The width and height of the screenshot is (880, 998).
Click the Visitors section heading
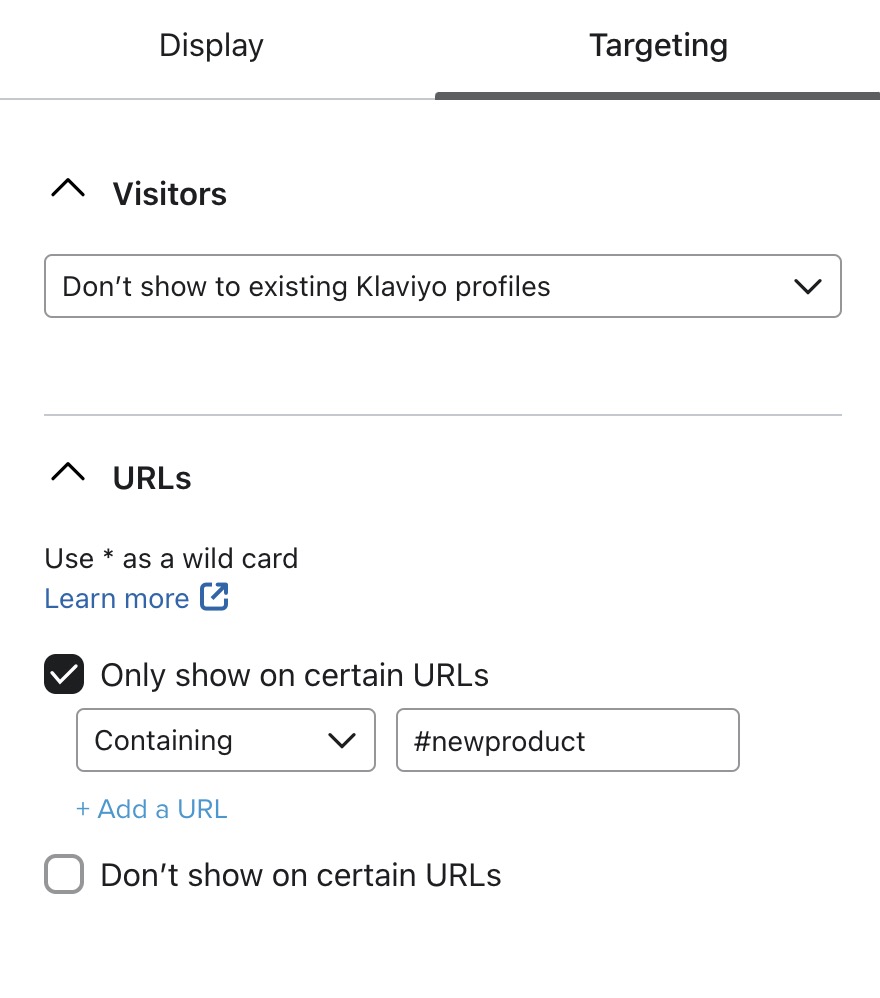tap(170, 194)
